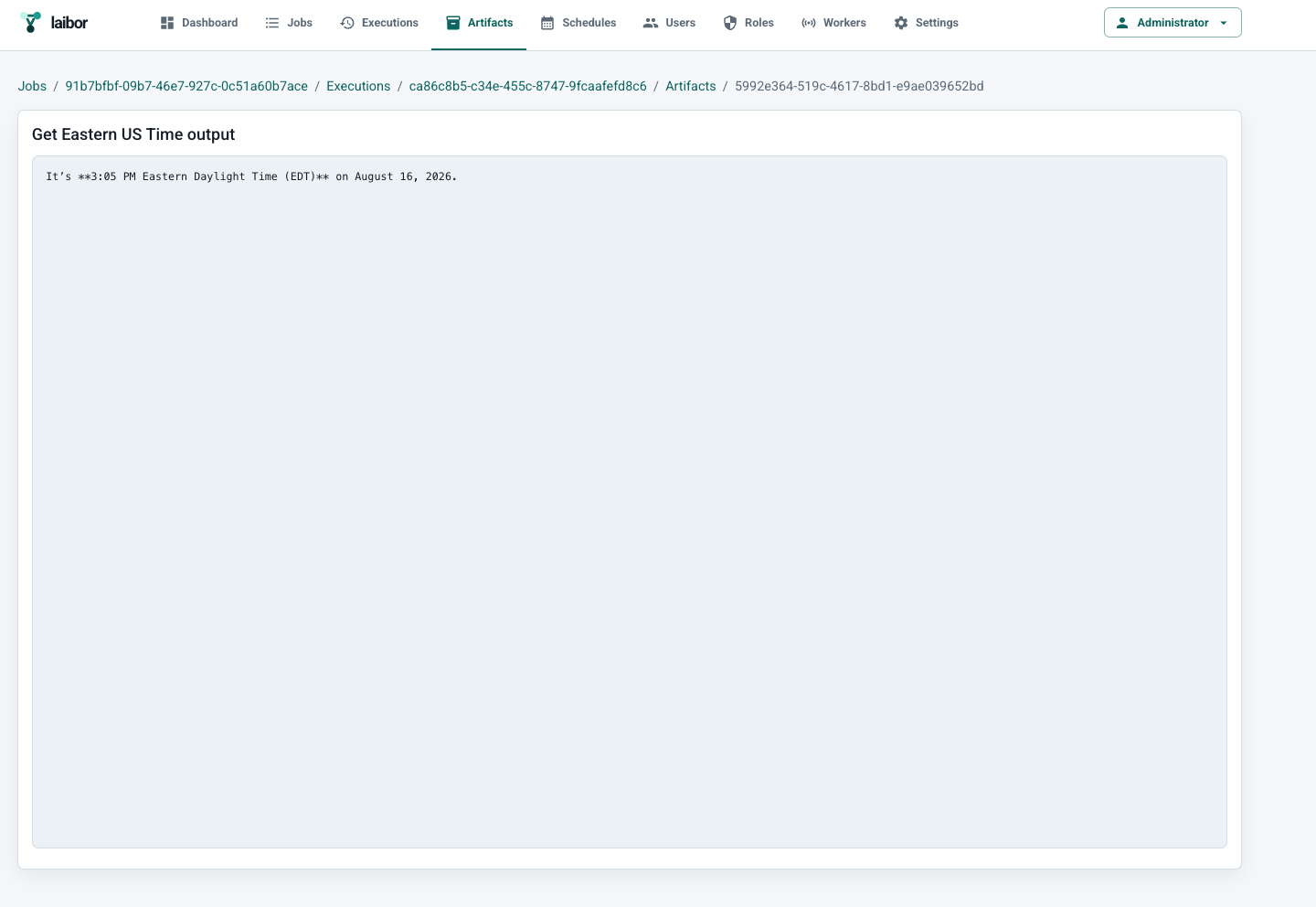Switch to the Schedules tab
The image size is (1316, 907).
578,23
